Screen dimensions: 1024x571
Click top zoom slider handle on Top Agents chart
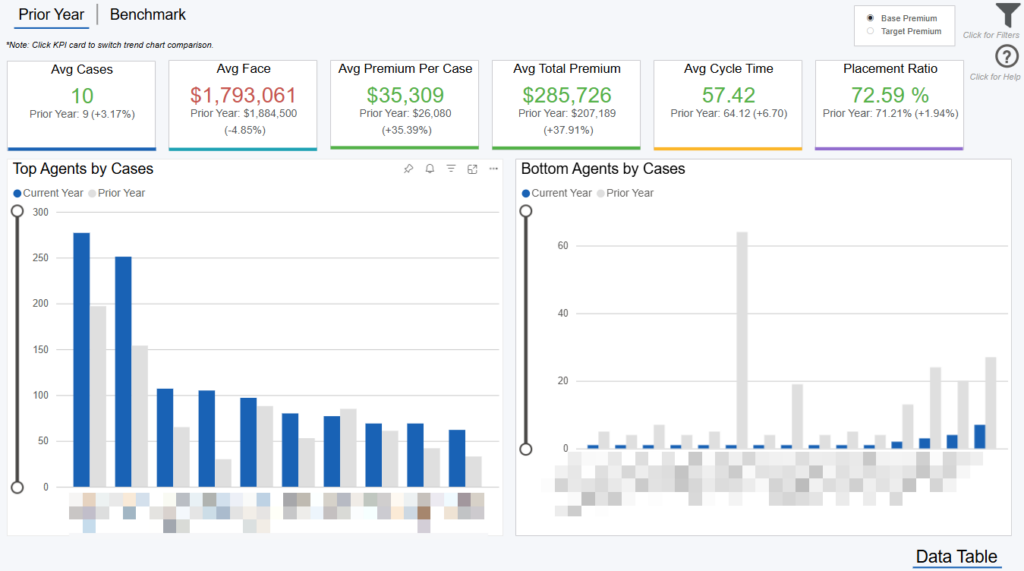17,212
